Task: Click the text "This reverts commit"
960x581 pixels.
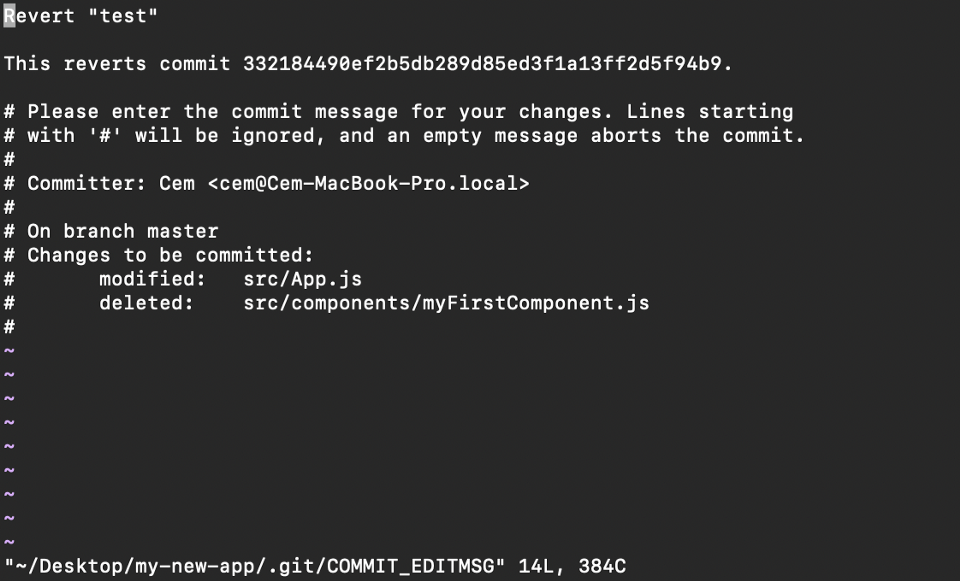Action: click(118, 64)
